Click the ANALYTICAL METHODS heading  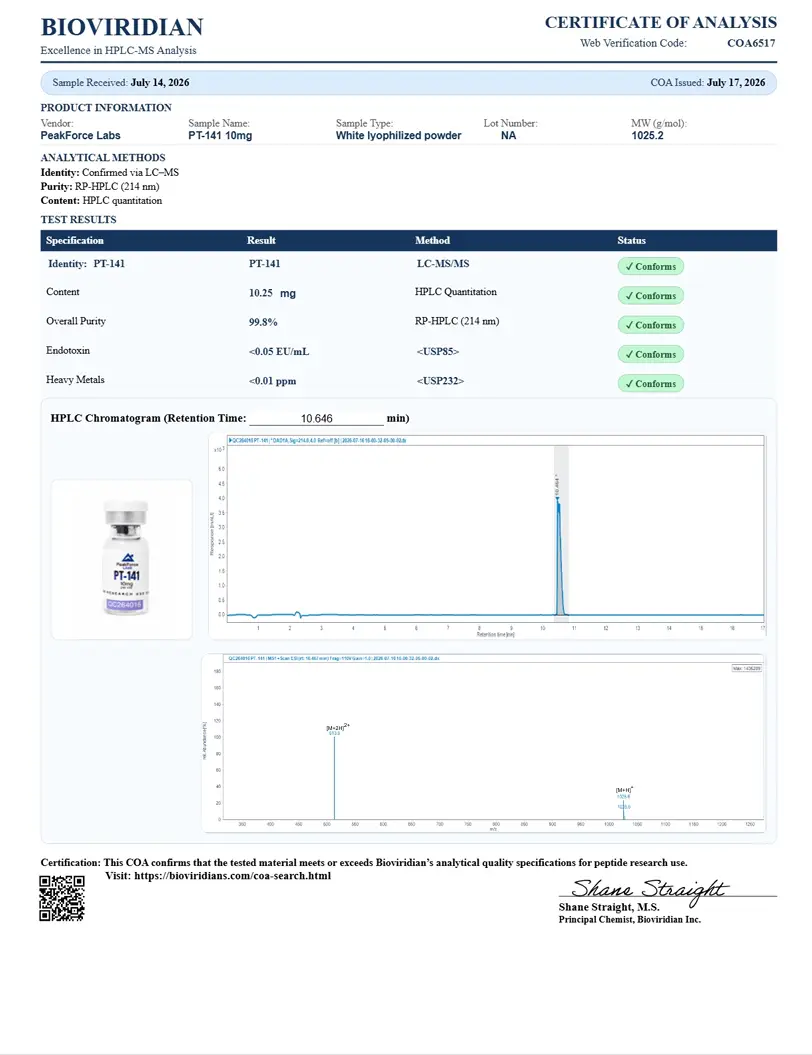coord(103,157)
